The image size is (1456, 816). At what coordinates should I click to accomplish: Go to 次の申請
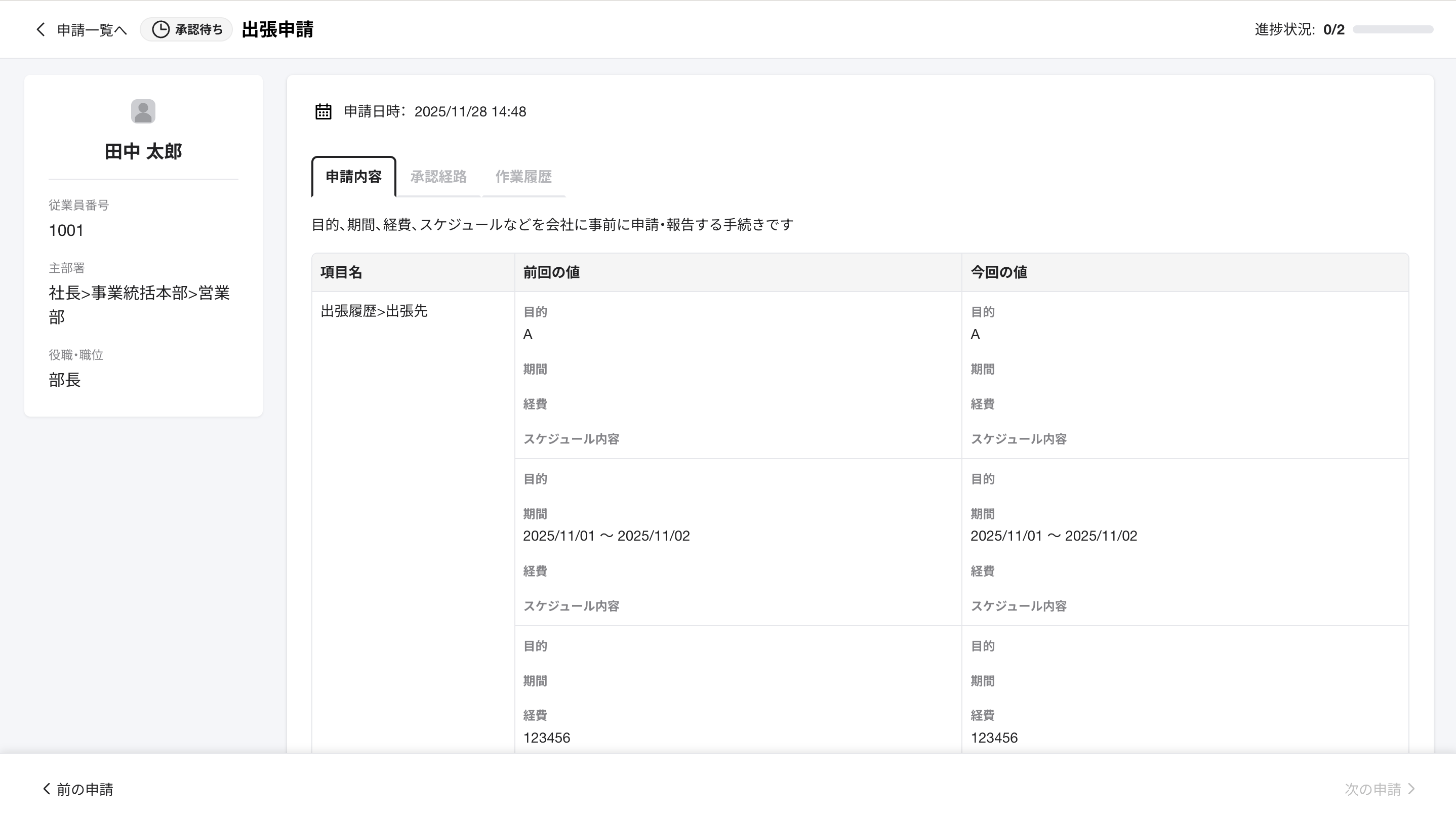point(1372,789)
